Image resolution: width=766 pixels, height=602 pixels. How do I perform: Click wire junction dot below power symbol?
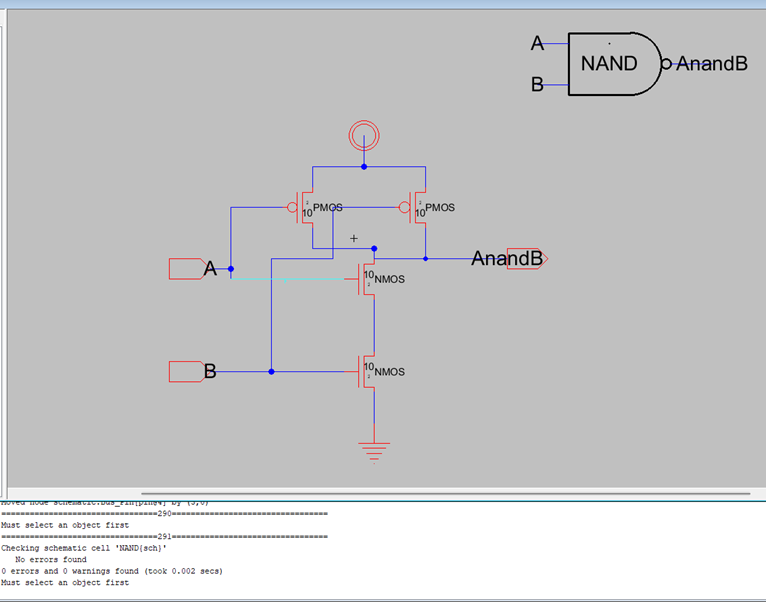[364, 167]
